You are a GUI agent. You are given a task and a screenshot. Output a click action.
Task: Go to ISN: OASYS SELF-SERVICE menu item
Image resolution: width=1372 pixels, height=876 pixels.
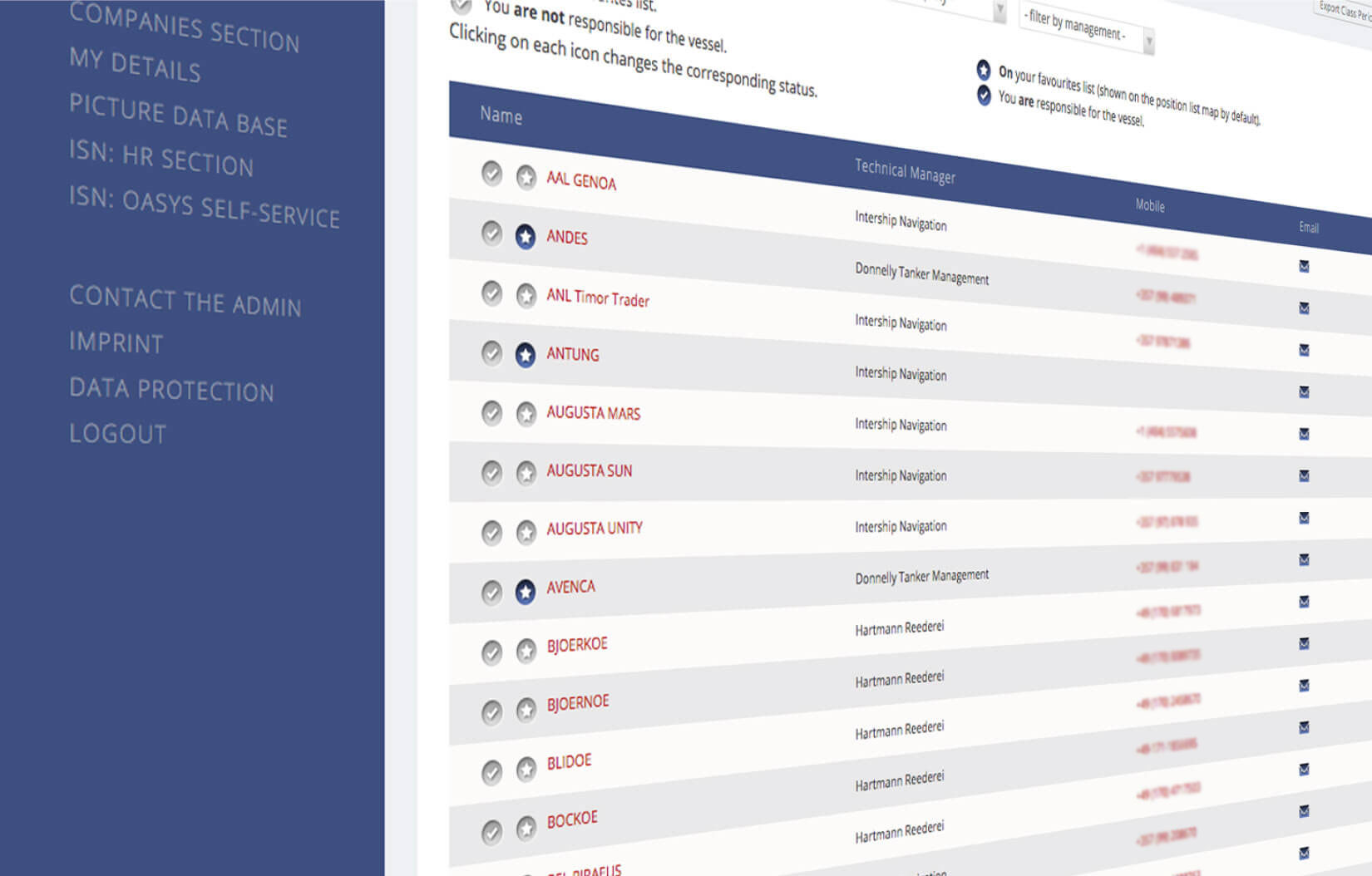pyautogui.click(x=204, y=206)
